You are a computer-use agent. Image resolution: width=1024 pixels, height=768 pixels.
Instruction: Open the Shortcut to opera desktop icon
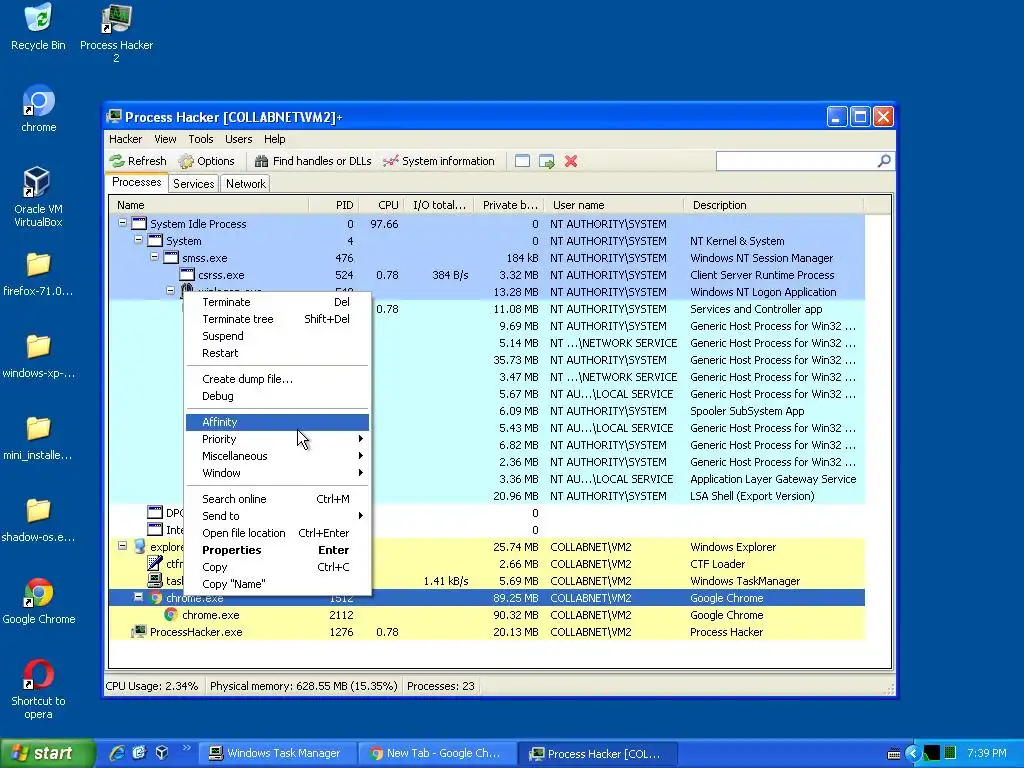(38, 689)
